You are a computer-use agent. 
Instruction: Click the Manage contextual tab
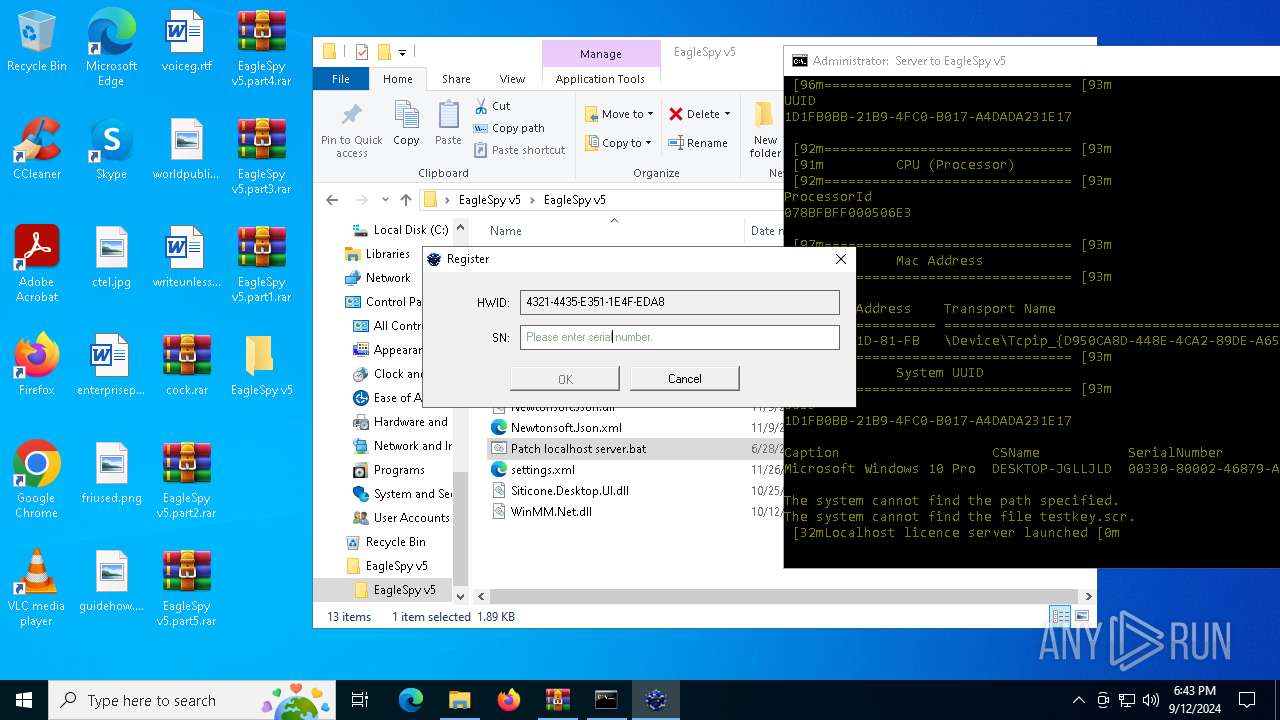click(x=601, y=54)
